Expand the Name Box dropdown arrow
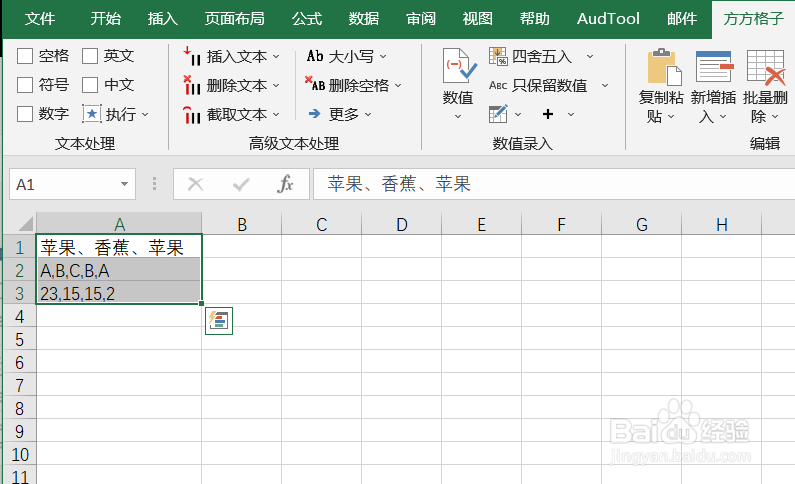This screenshot has height=484, width=795. (125, 184)
